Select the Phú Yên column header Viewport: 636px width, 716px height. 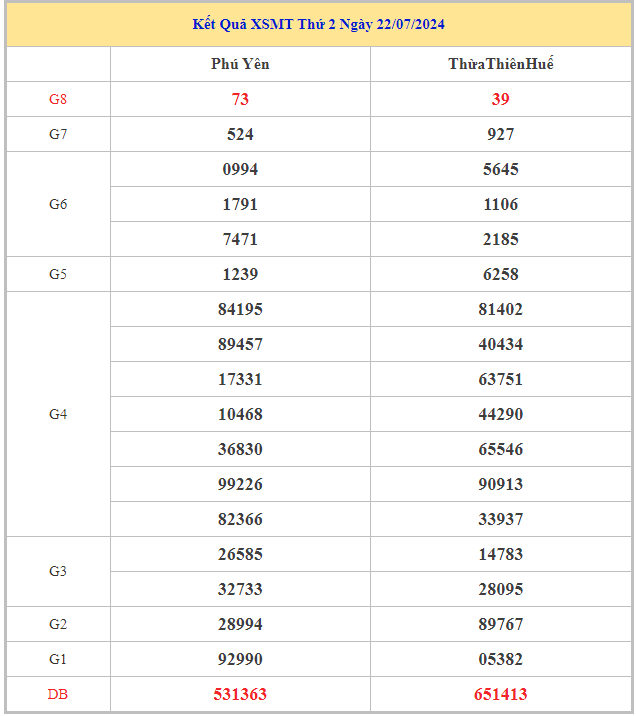click(240, 64)
